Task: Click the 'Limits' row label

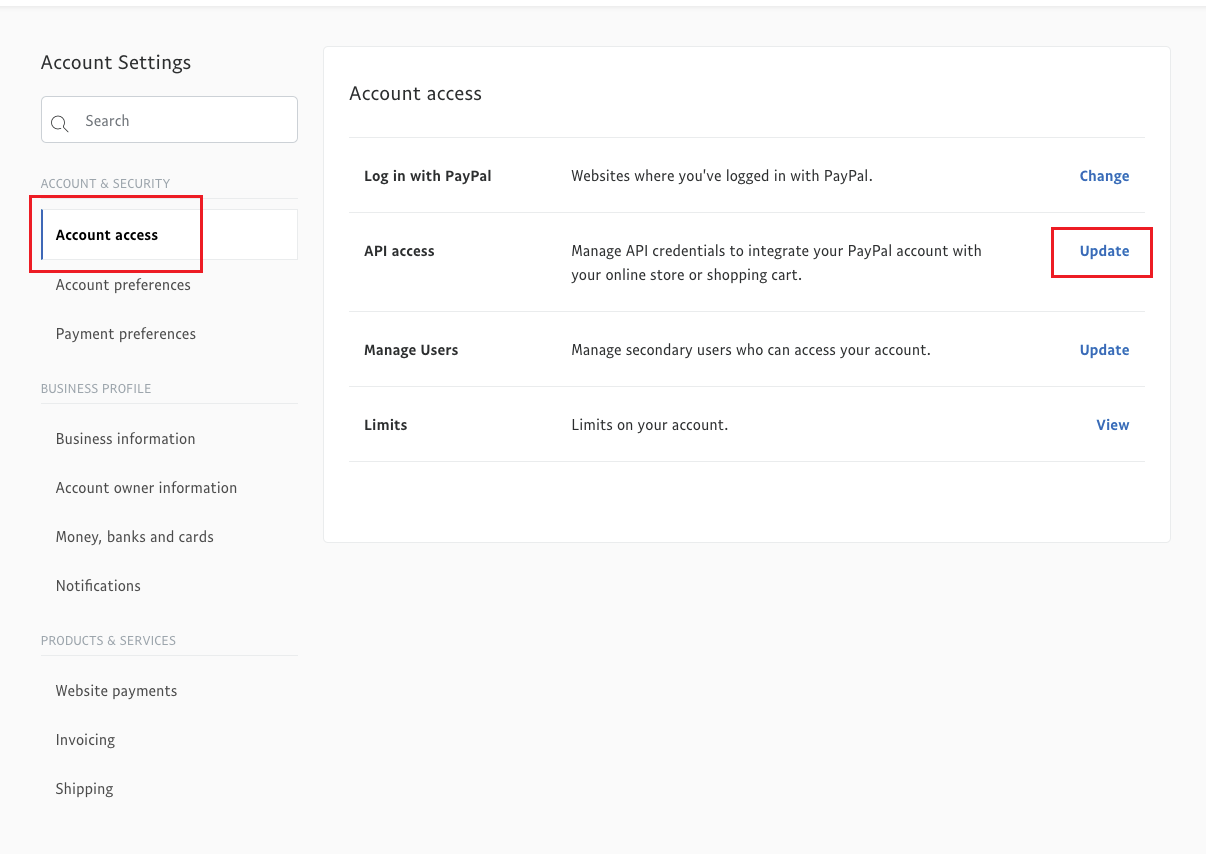Action: pyautogui.click(x=386, y=425)
